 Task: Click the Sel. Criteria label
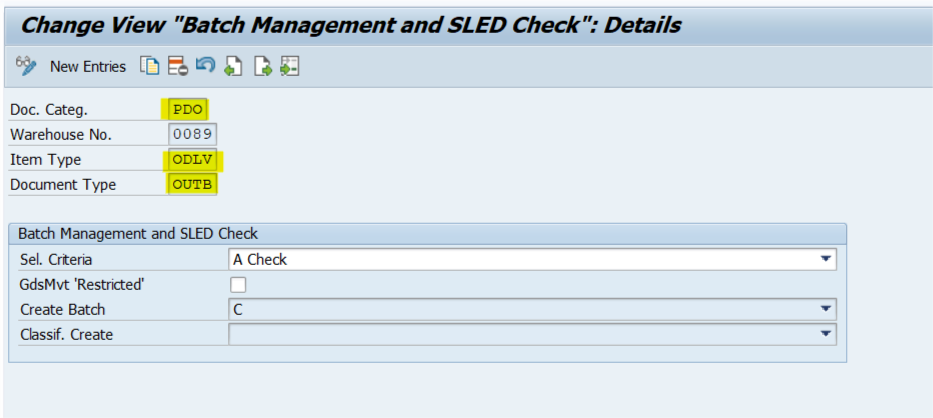tap(56, 260)
